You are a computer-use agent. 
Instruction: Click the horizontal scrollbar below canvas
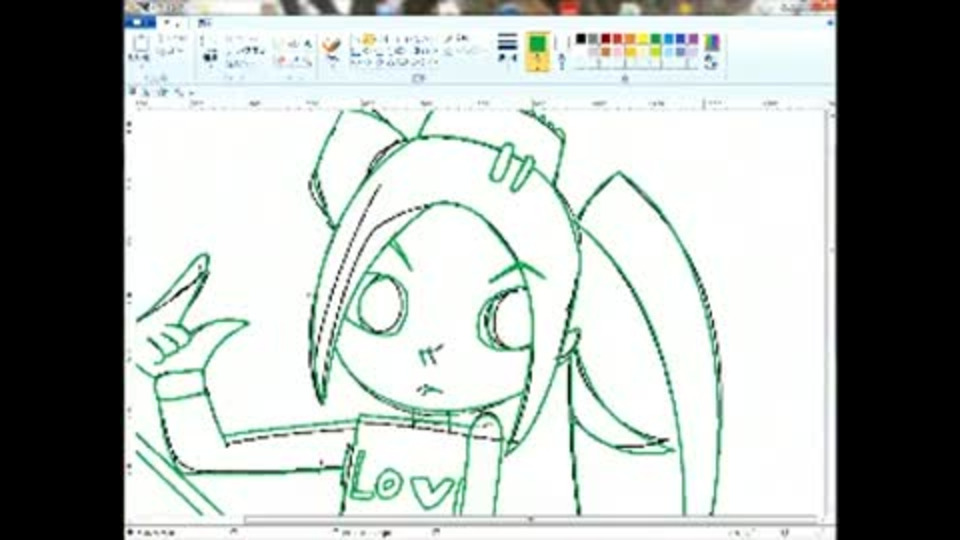click(530, 520)
